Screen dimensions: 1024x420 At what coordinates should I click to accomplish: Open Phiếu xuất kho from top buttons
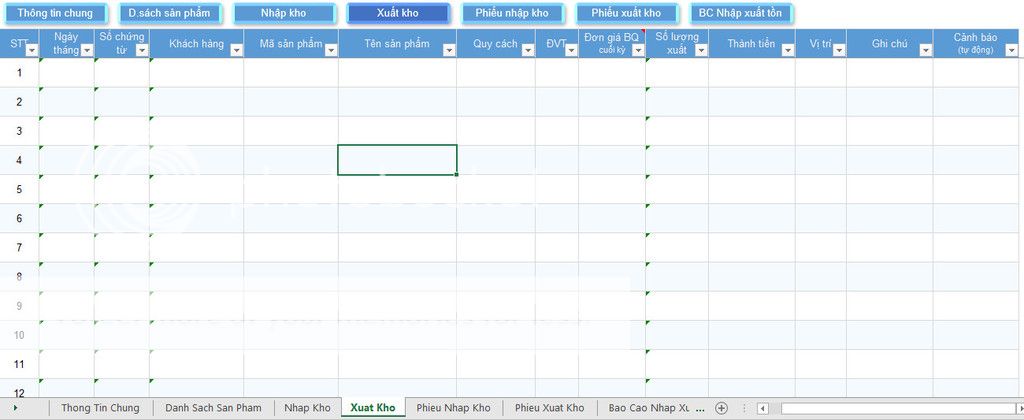point(626,13)
